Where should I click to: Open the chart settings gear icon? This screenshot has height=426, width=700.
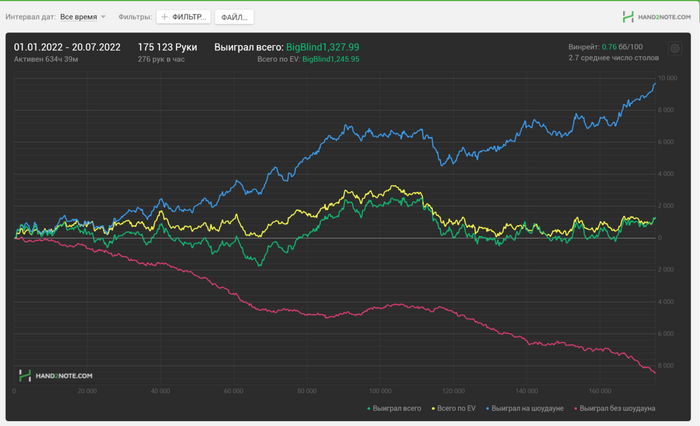675,48
